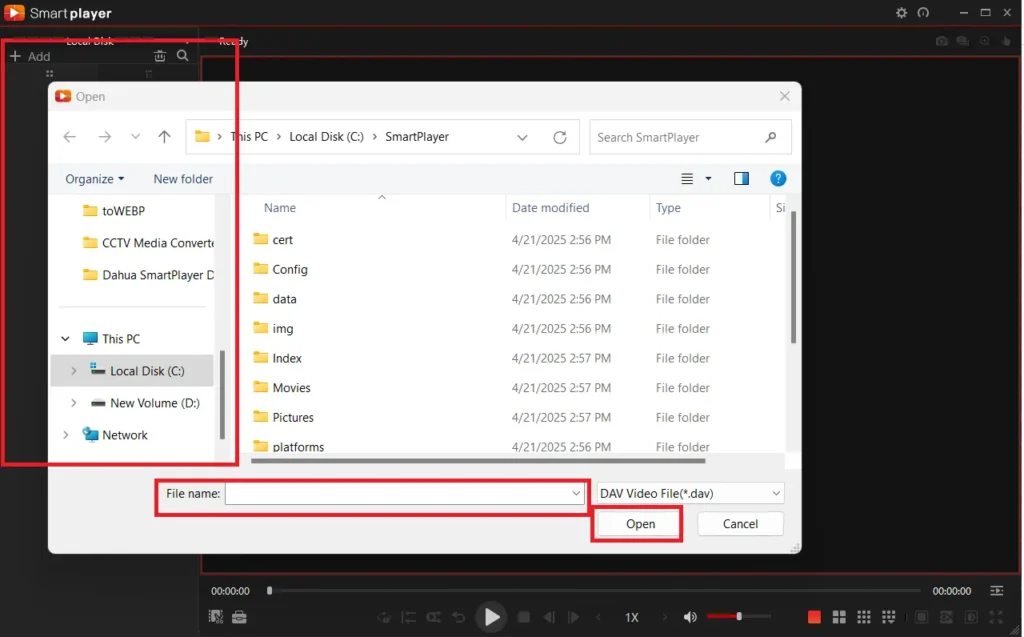Collapse the This PC tree node
The image size is (1024, 637).
65,338
